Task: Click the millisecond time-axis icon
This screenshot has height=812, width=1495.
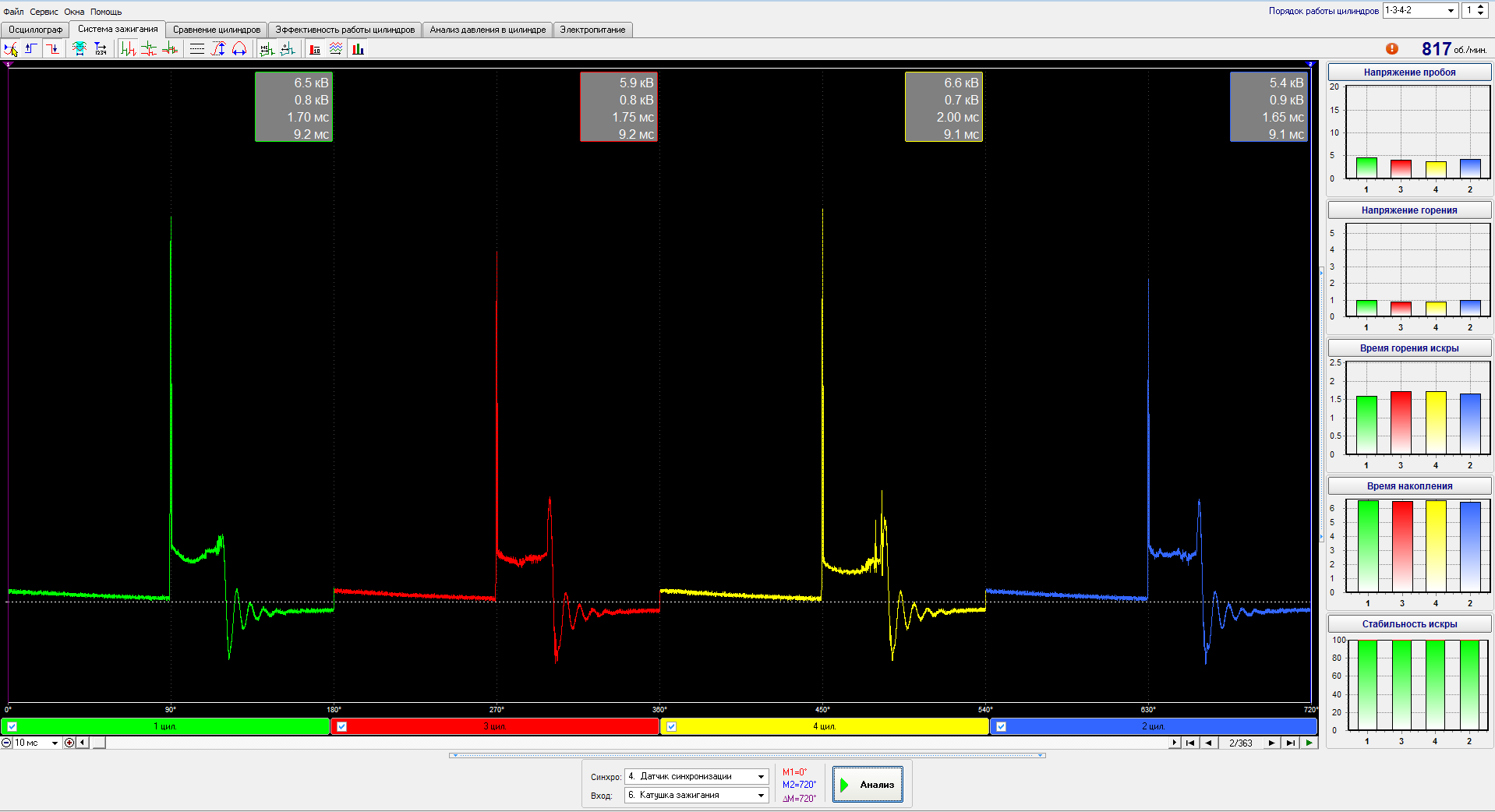Action: pos(267,49)
